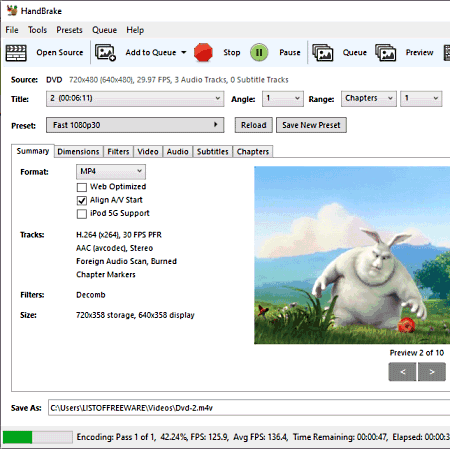Click the '720x358 storage, 640x358 display' text
Screen dimensions: 450x449
tap(135, 315)
